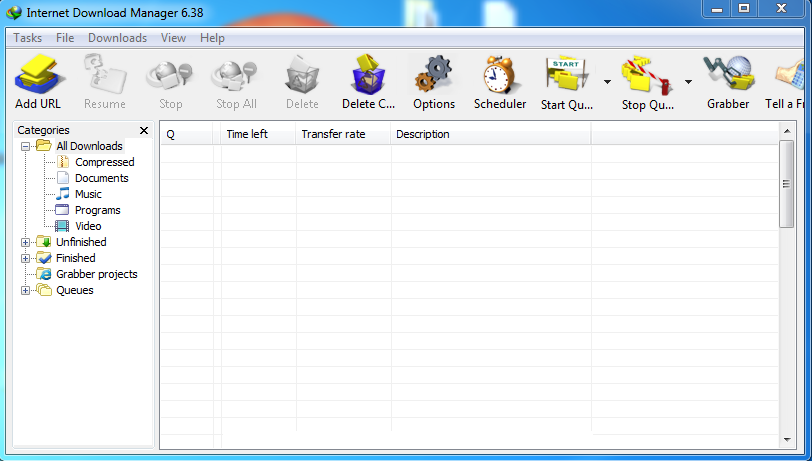
Task: Click the Documents page icon
Action: [63, 178]
